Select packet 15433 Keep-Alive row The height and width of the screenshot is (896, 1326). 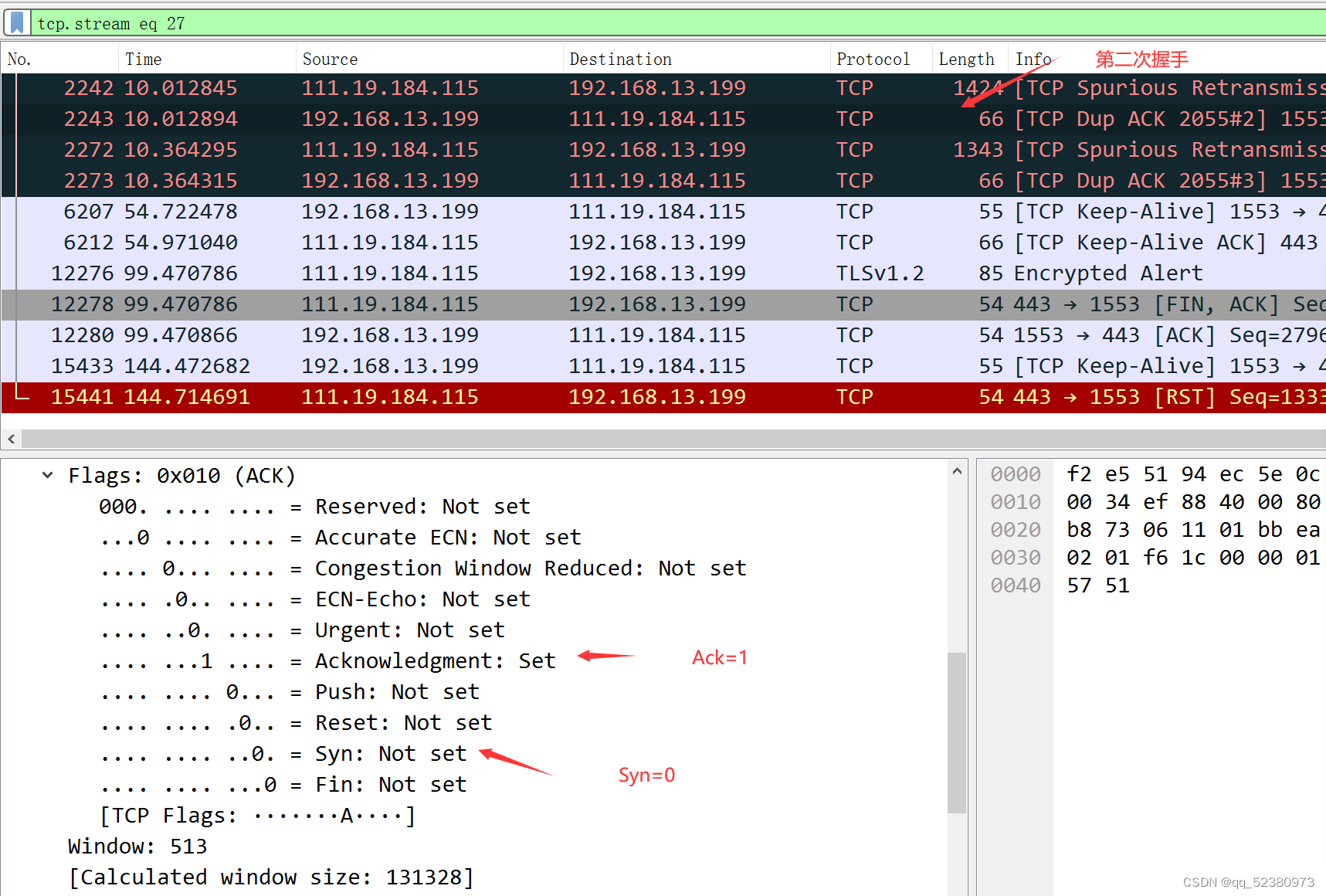pos(663,366)
